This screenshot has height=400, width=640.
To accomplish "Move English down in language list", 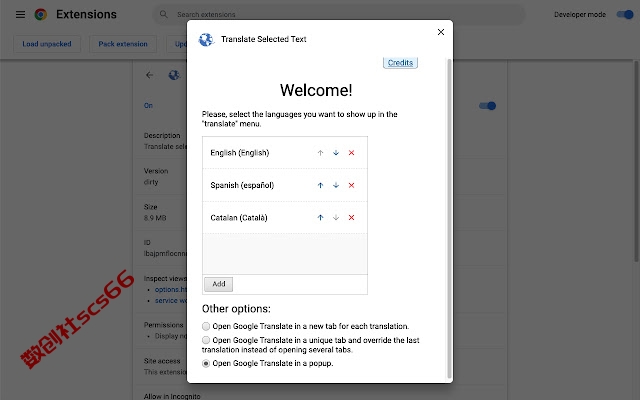I will click(336, 153).
